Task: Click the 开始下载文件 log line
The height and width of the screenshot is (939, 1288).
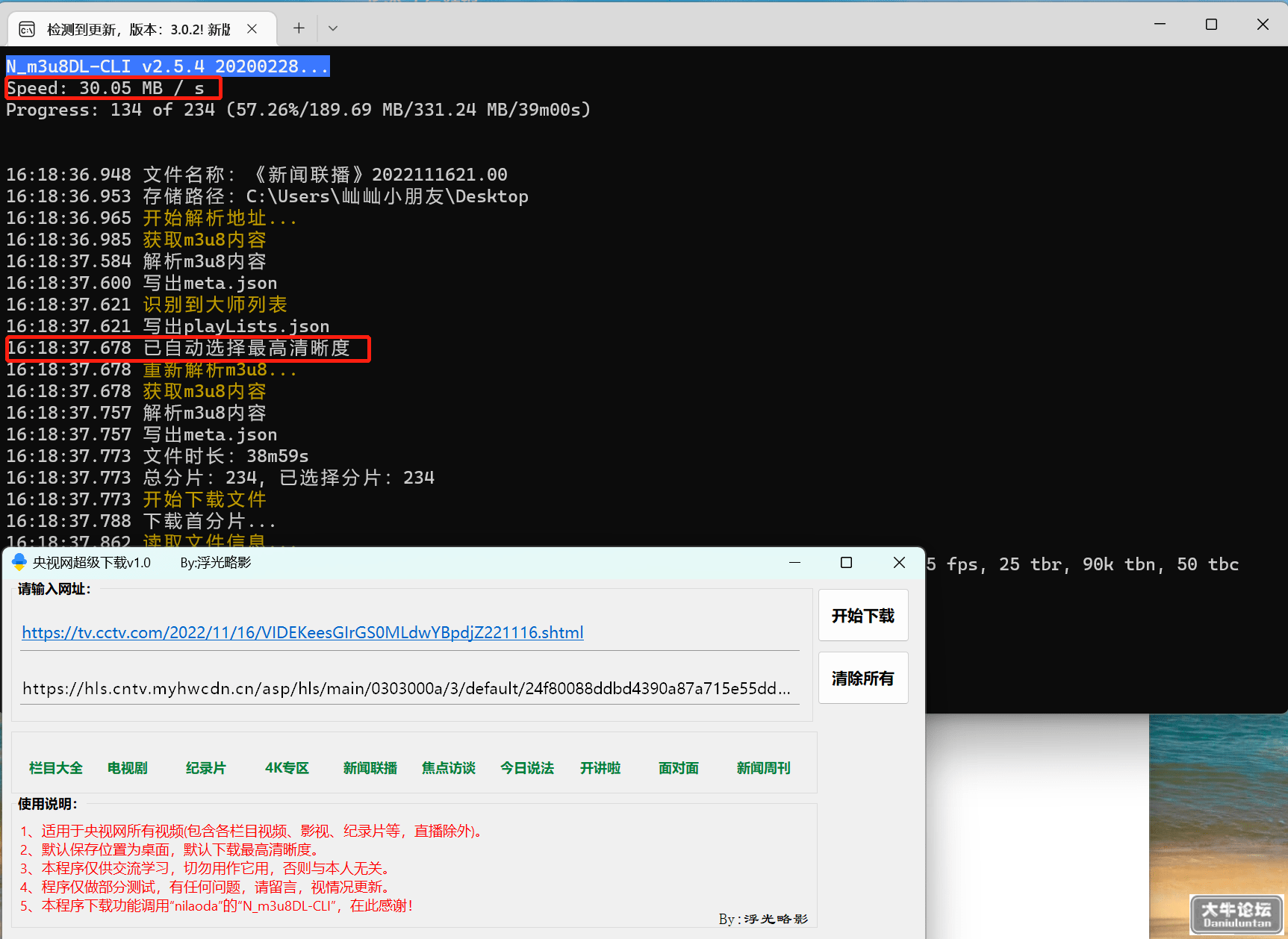Action: (x=137, y=499)
